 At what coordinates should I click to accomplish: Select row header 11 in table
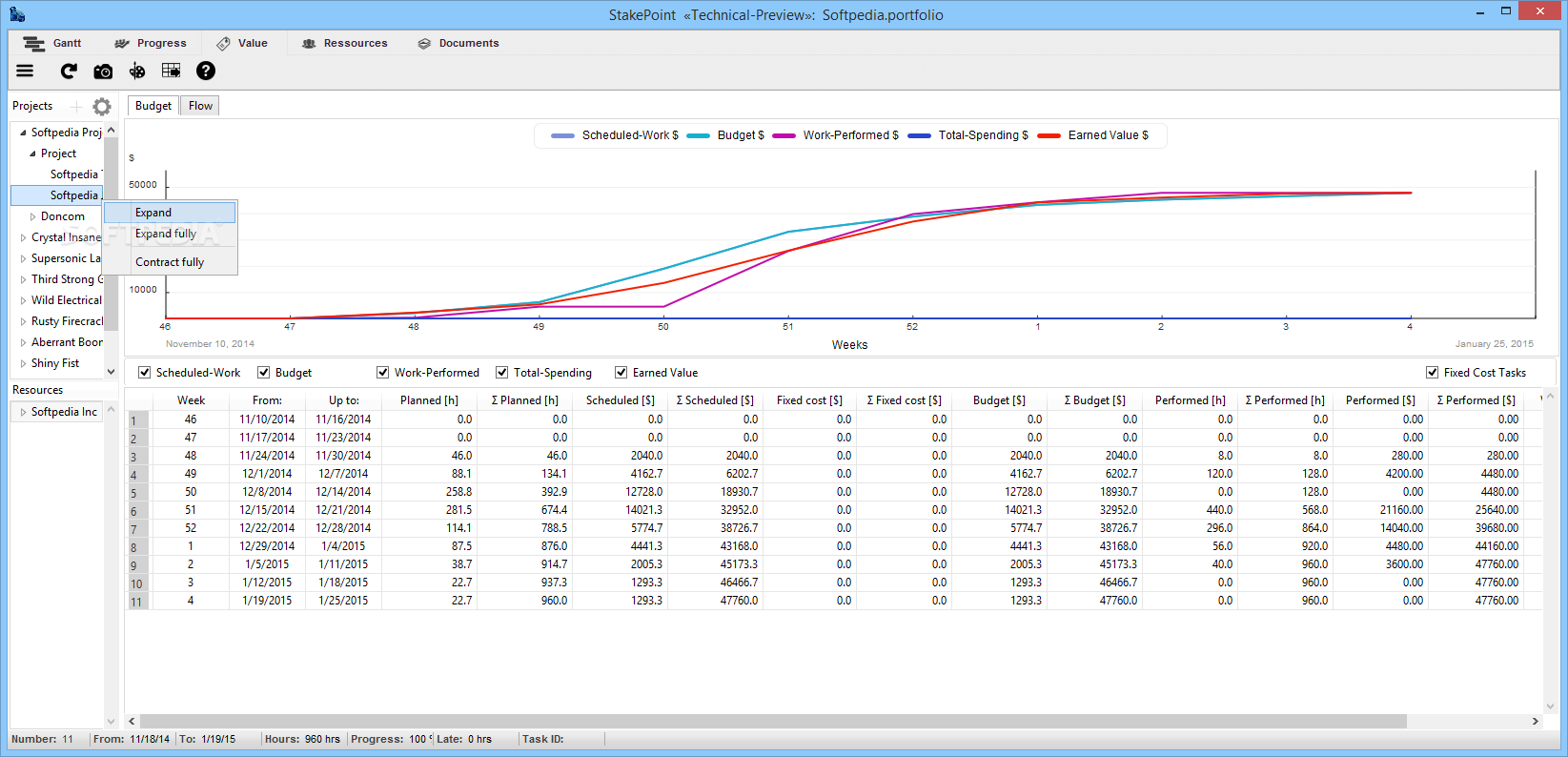click(138, 602)
